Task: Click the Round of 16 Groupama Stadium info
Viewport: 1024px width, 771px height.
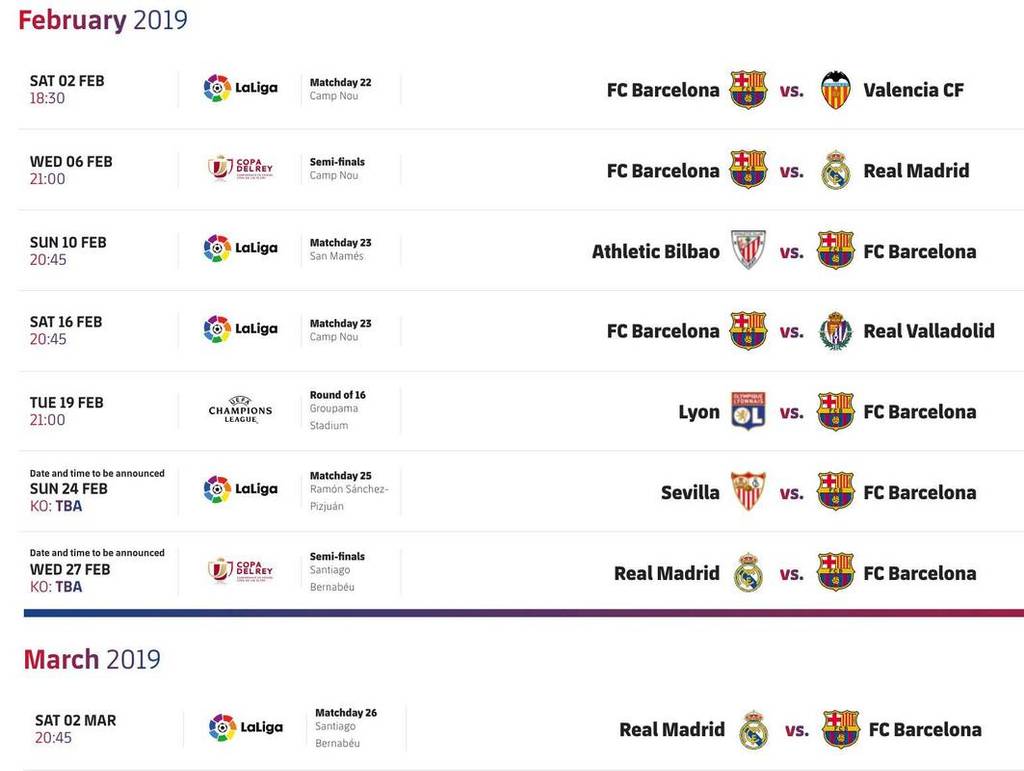Action: 338,410
